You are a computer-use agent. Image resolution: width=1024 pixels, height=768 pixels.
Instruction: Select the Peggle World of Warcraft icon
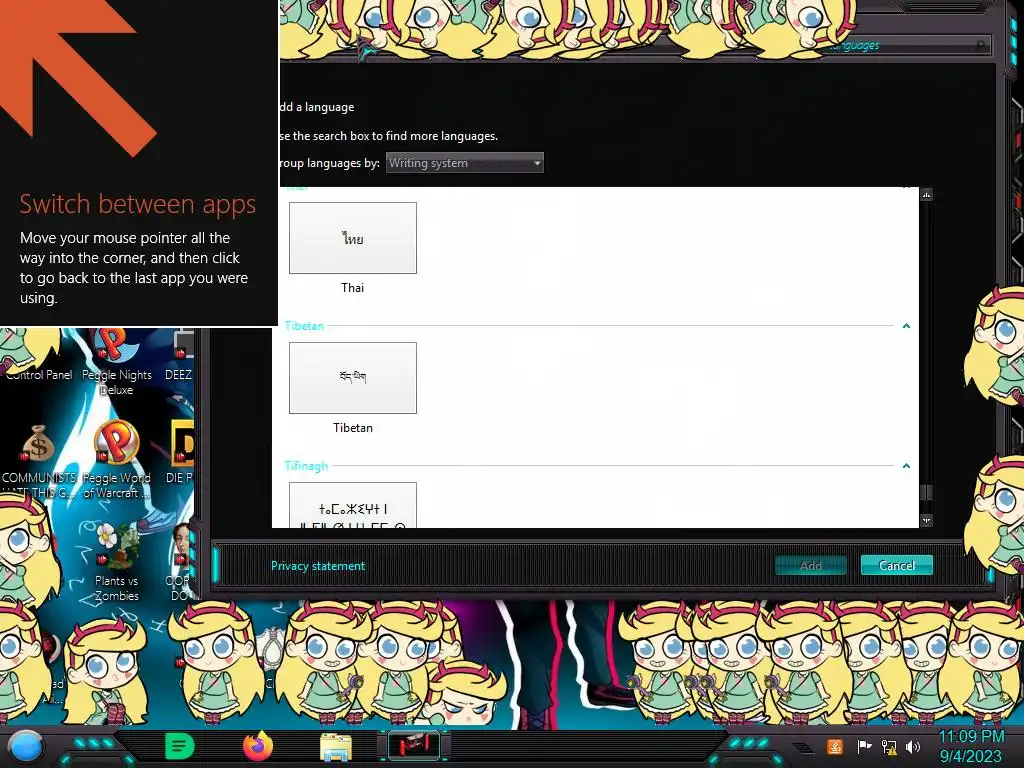coord(116,459)
